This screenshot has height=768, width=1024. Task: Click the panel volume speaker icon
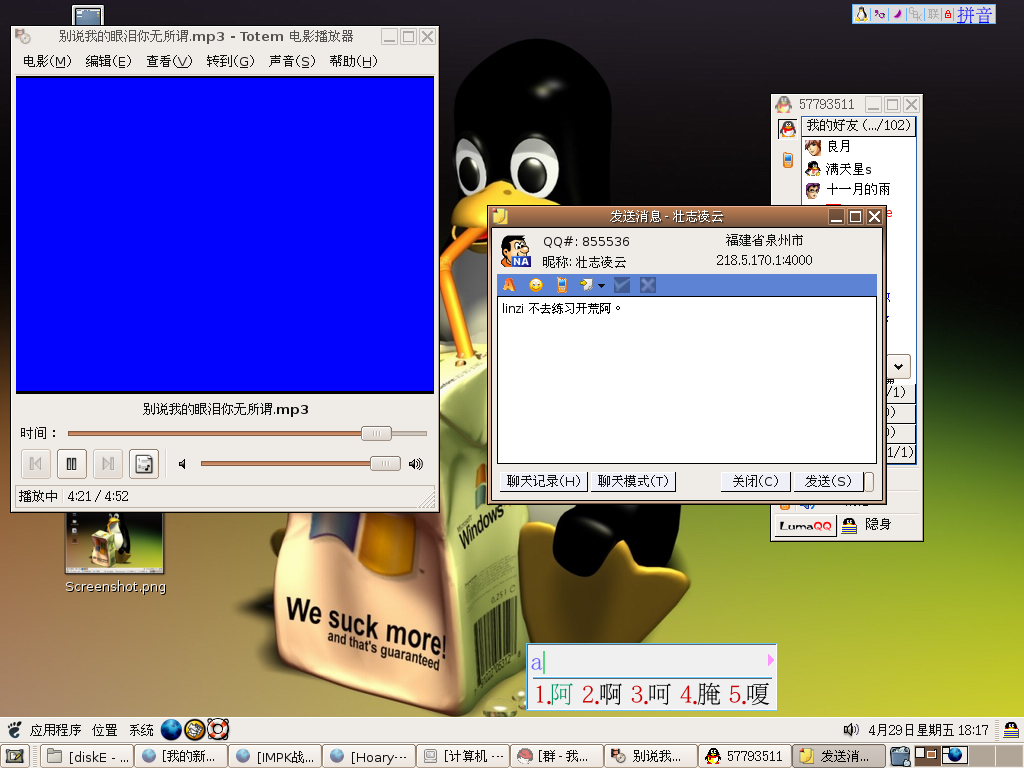[850, 729]
